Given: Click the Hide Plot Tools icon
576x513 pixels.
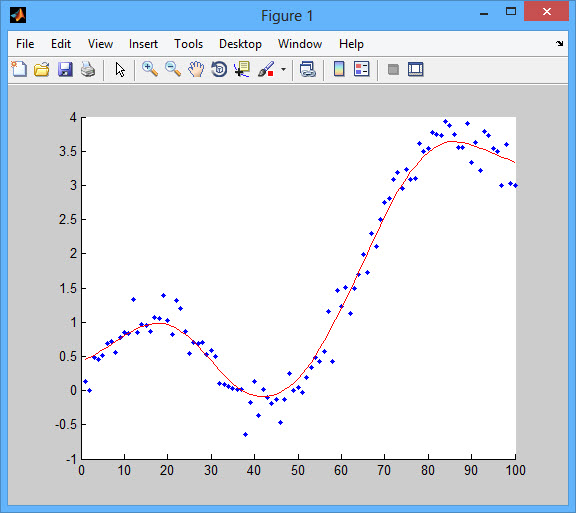Looking at the screenshot, I should tap(393, 69).
